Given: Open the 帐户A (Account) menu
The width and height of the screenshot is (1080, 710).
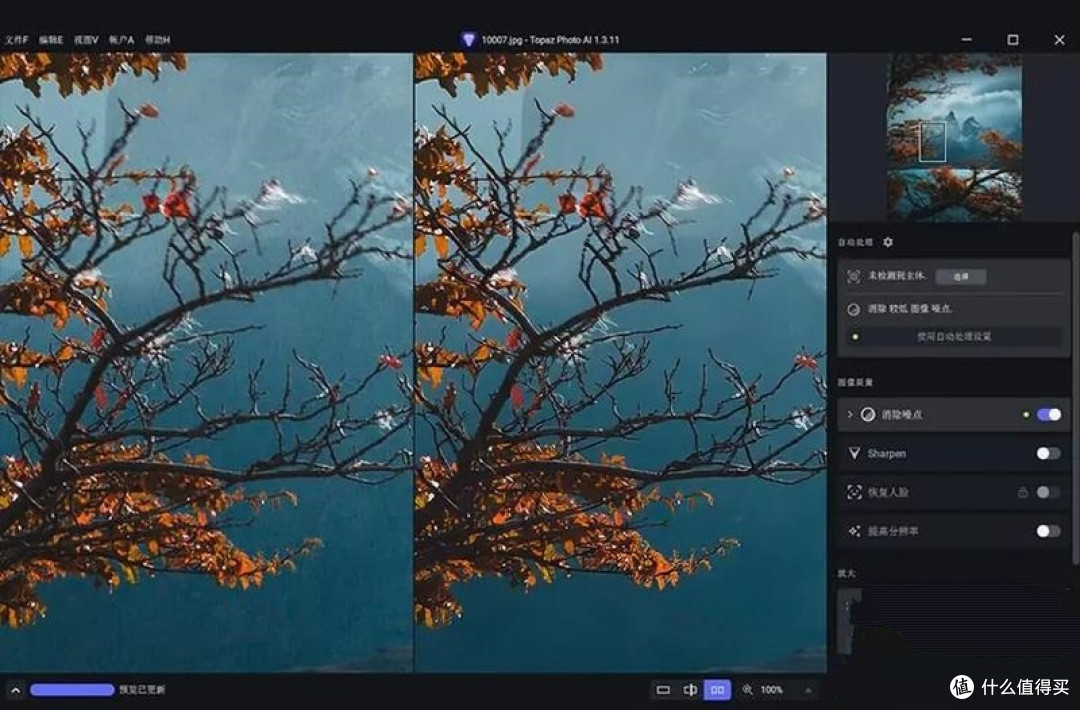Looking at the screenshot, I should [122, 40].
